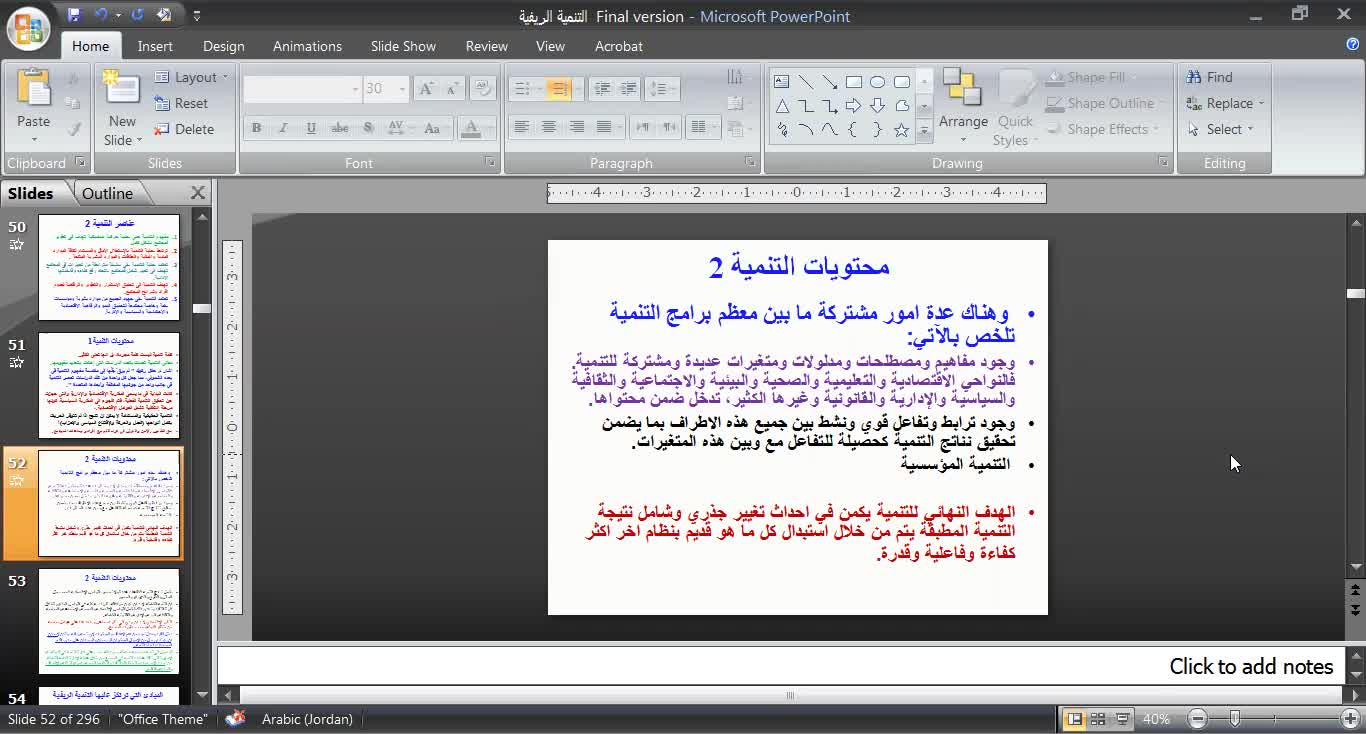Select slide 51 thumbnail
The height and width of the screenshot is (734, 1366).
pyautogui.click(x=109, y=385)
